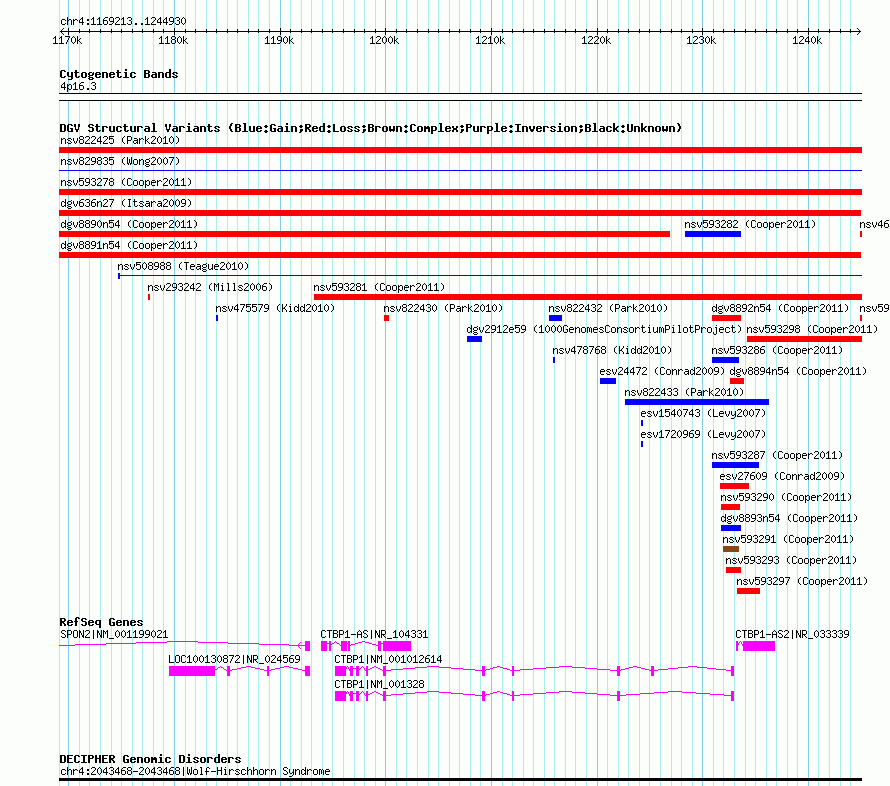Click the dgv8892n54 (Cooper2011) label
This screenshot has width=890, height=786.
pyautogui.click(x=780, y=308)
